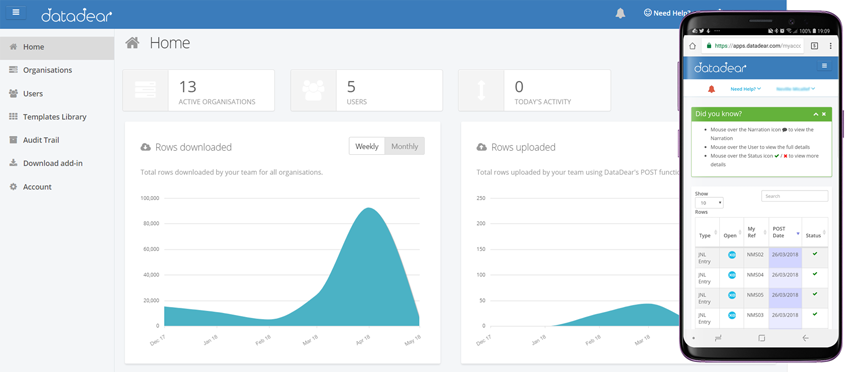Click Home icon in the sidebar
Image resolution: width=850 pixels, height=372 pixels.
pos(14,47)
